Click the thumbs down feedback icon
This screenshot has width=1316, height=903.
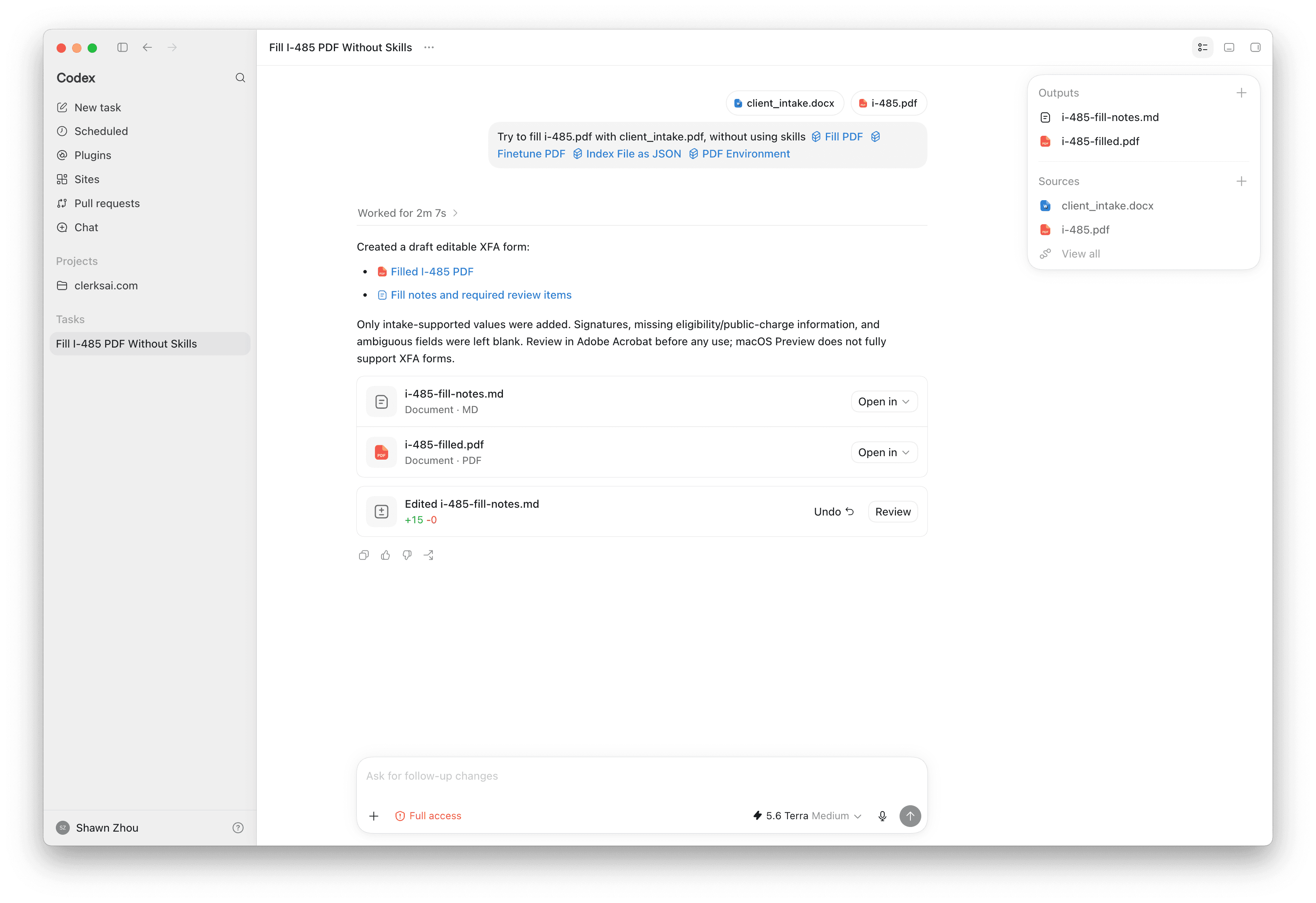click(407, 555)
